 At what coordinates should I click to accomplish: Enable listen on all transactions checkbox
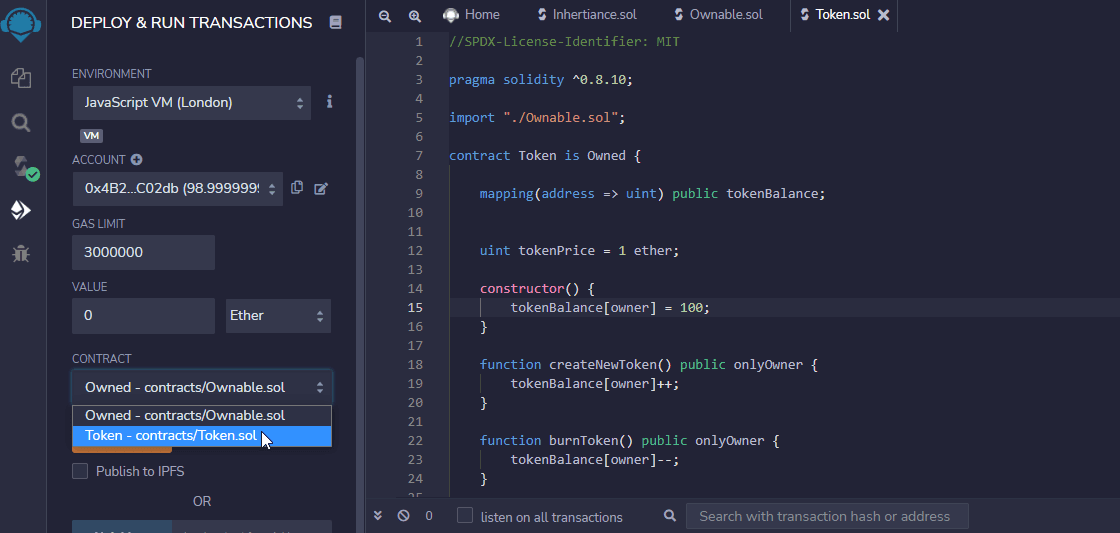point(465,515)
